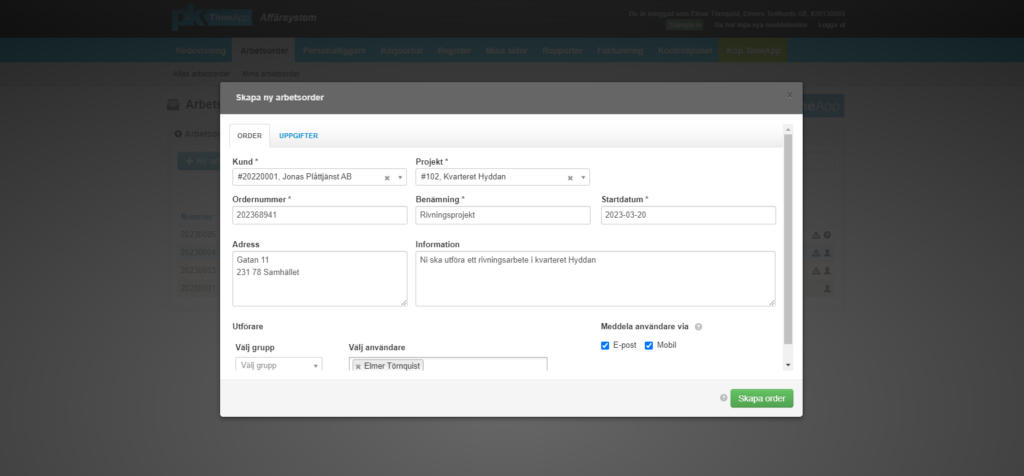Clear the selected Projekt value

click(x=570, y=178)
